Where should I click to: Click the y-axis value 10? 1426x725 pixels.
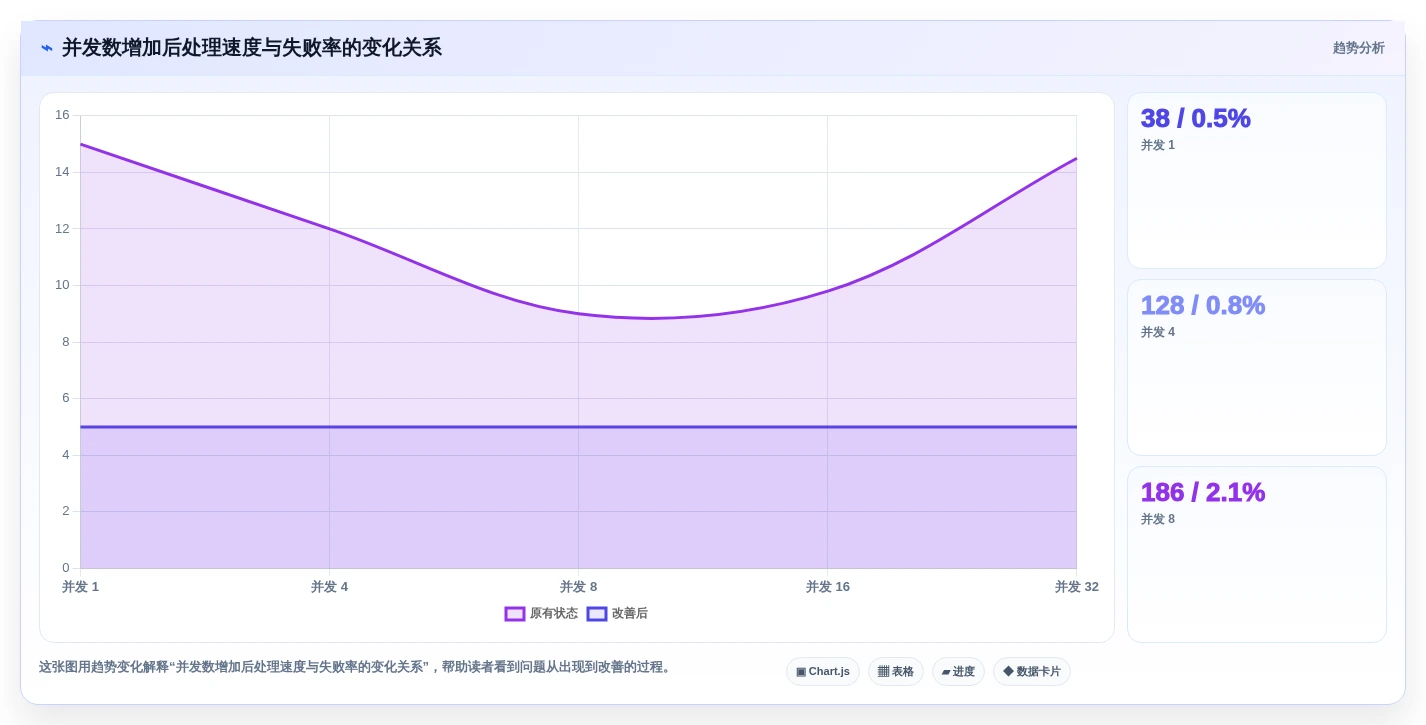pos(62,285)
